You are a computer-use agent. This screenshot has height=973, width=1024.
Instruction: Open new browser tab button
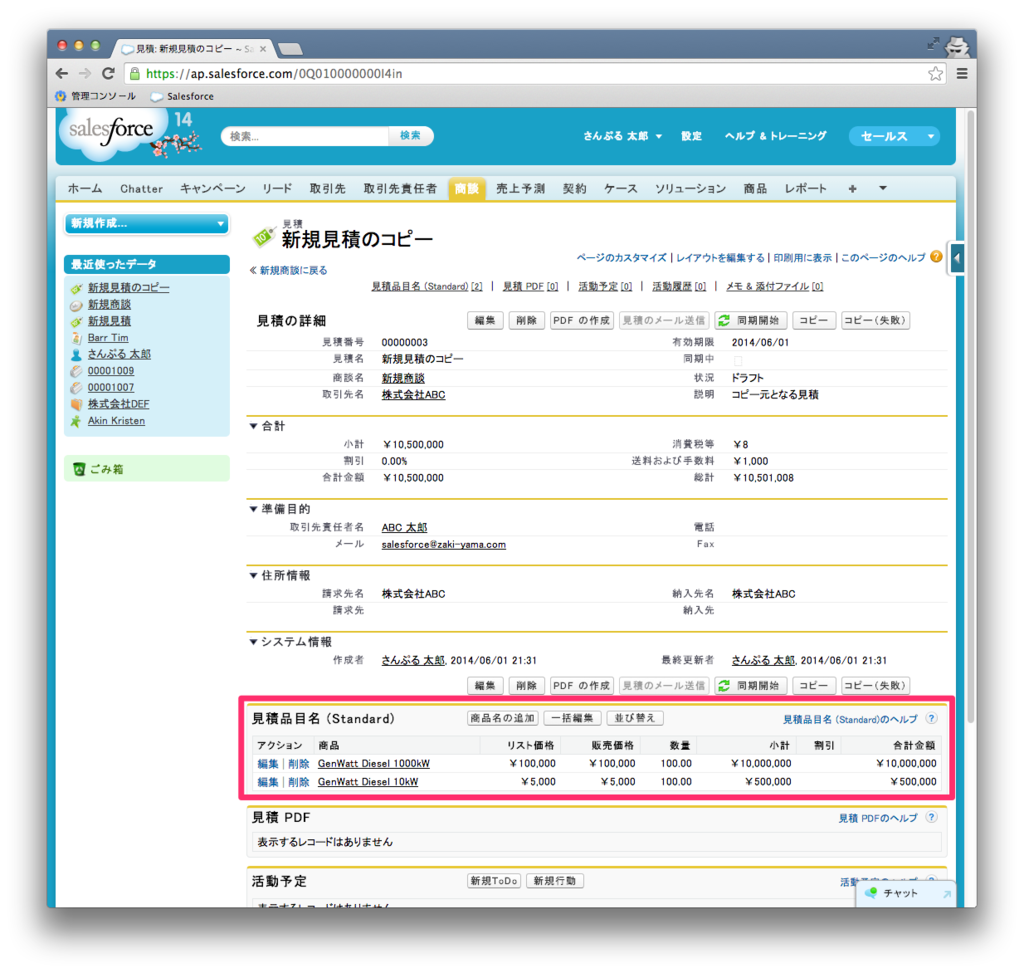click(291, 48)
